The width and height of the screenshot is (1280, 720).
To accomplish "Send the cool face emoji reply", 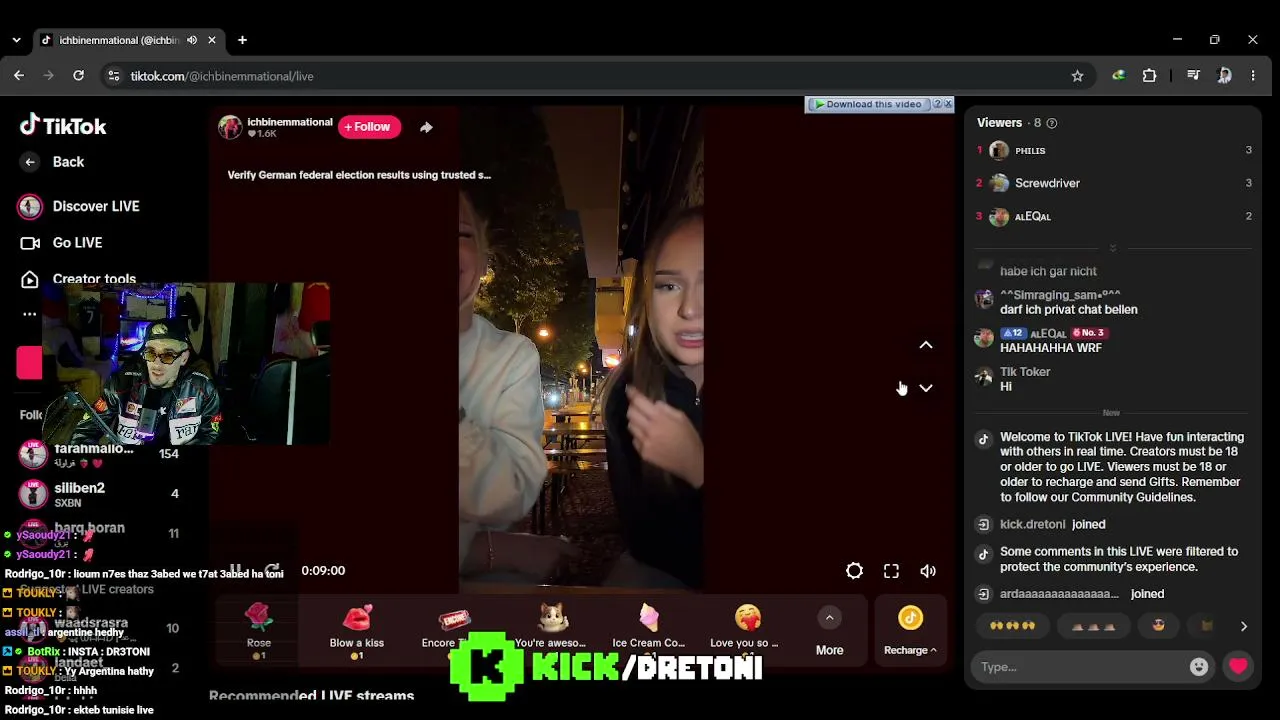I will coord(1159,626).
